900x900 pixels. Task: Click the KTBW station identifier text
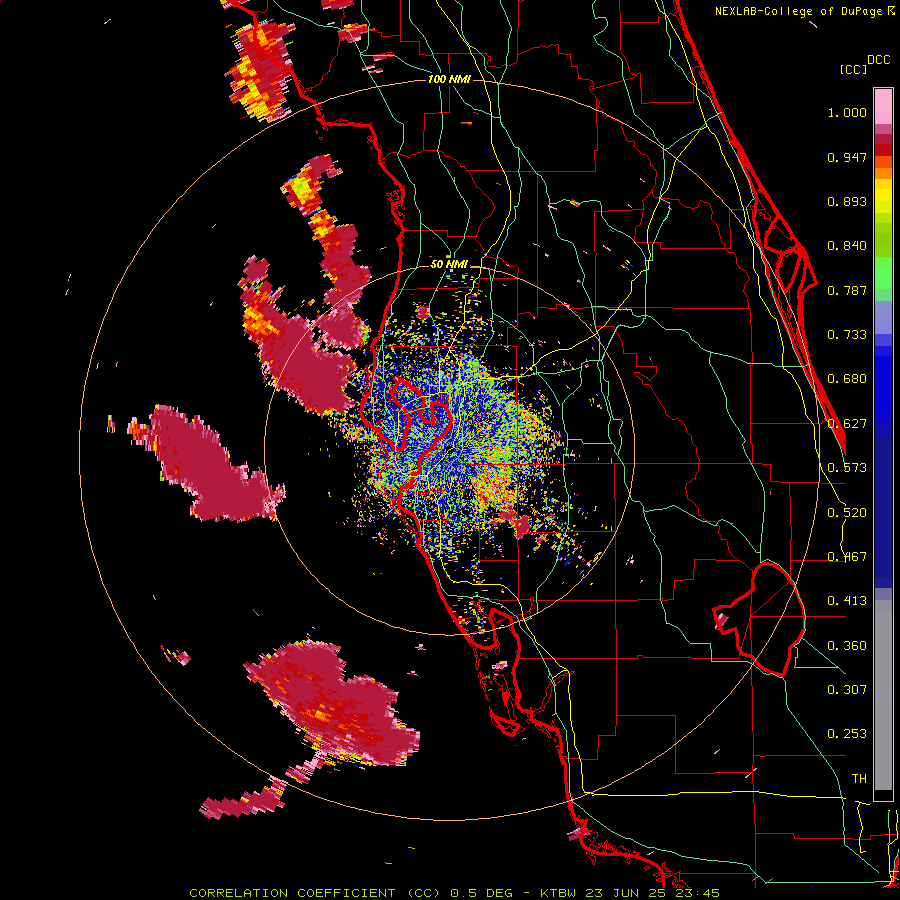(x=559, y=893)
